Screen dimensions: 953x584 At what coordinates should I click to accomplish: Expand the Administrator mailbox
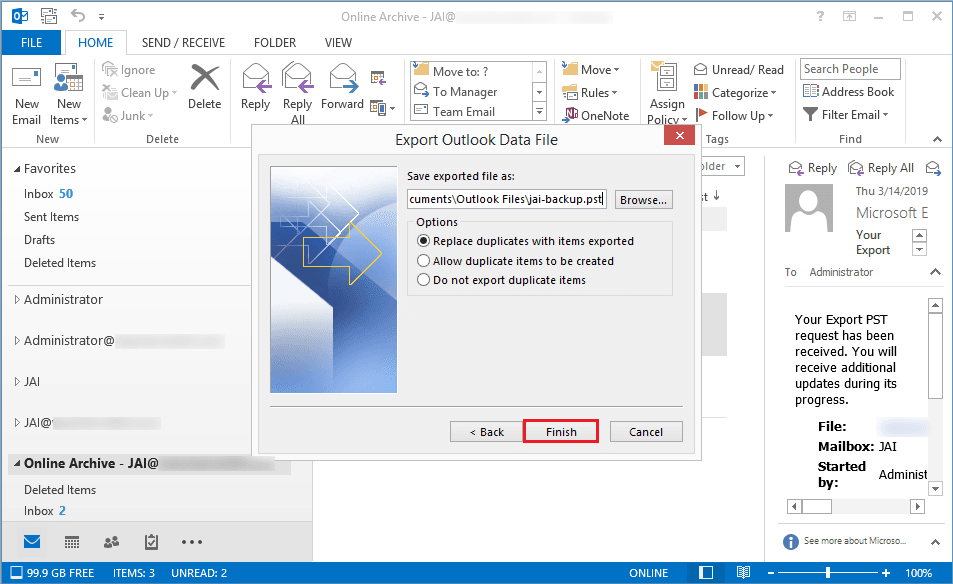click(17, 300)
